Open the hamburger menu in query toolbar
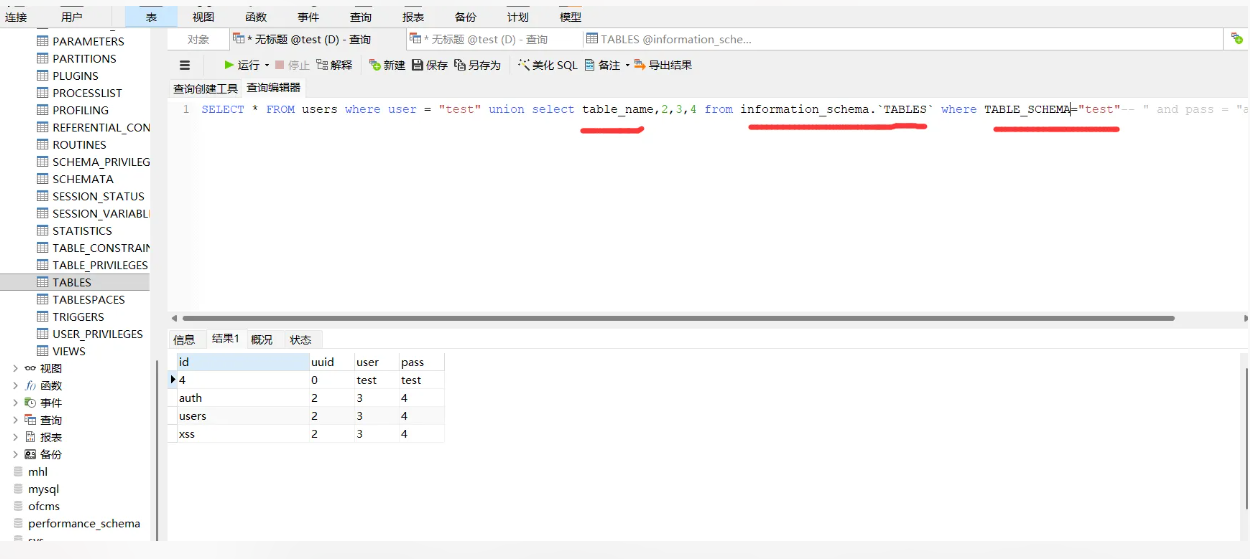Image resolution: width=1250 pixels, height=559 pixels. point(184,65)
